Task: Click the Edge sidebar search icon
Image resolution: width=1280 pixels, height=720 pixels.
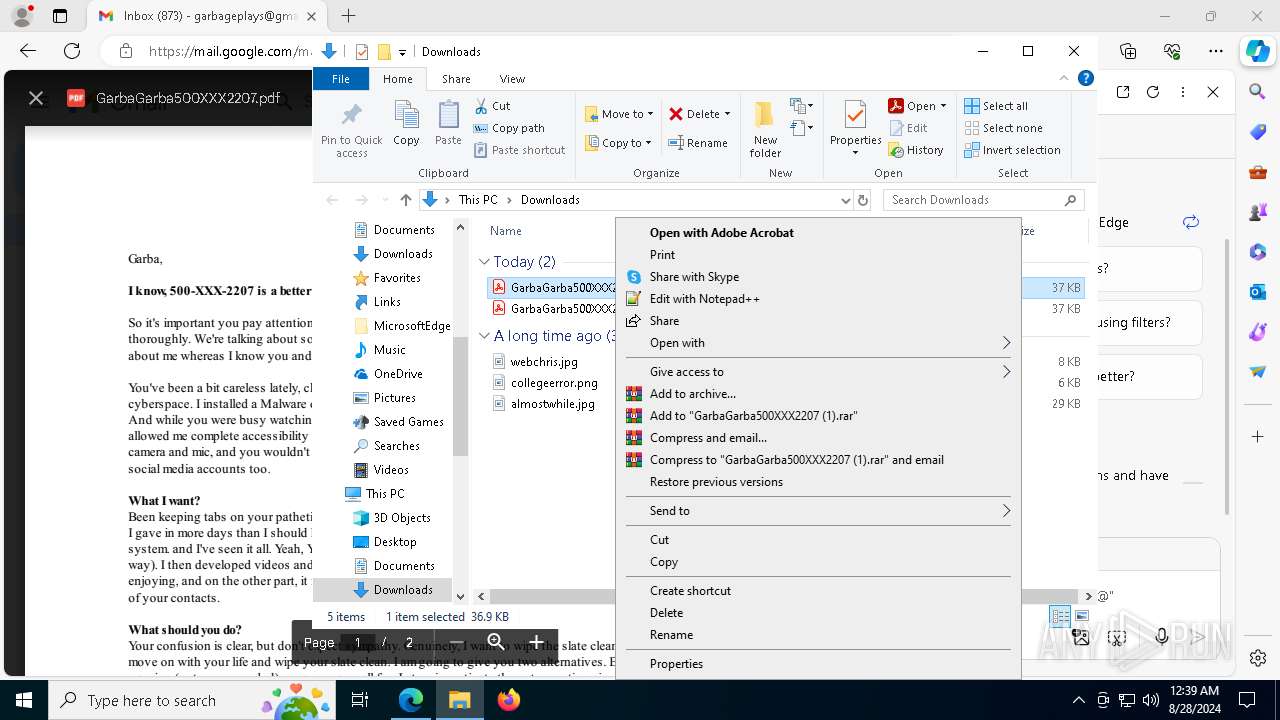Action: [1258, 92]
